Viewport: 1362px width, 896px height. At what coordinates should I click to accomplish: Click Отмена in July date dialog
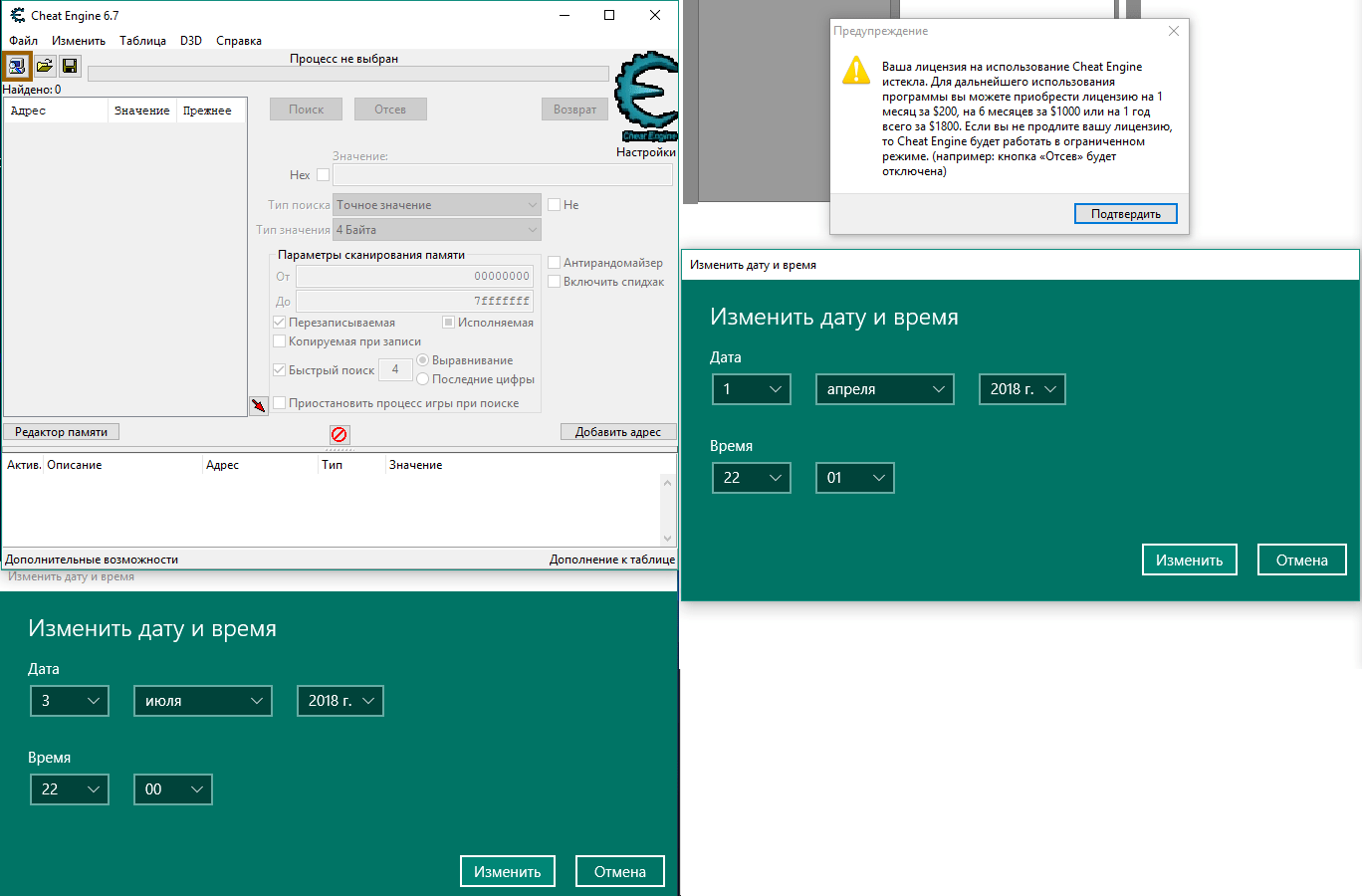(620, 871)
